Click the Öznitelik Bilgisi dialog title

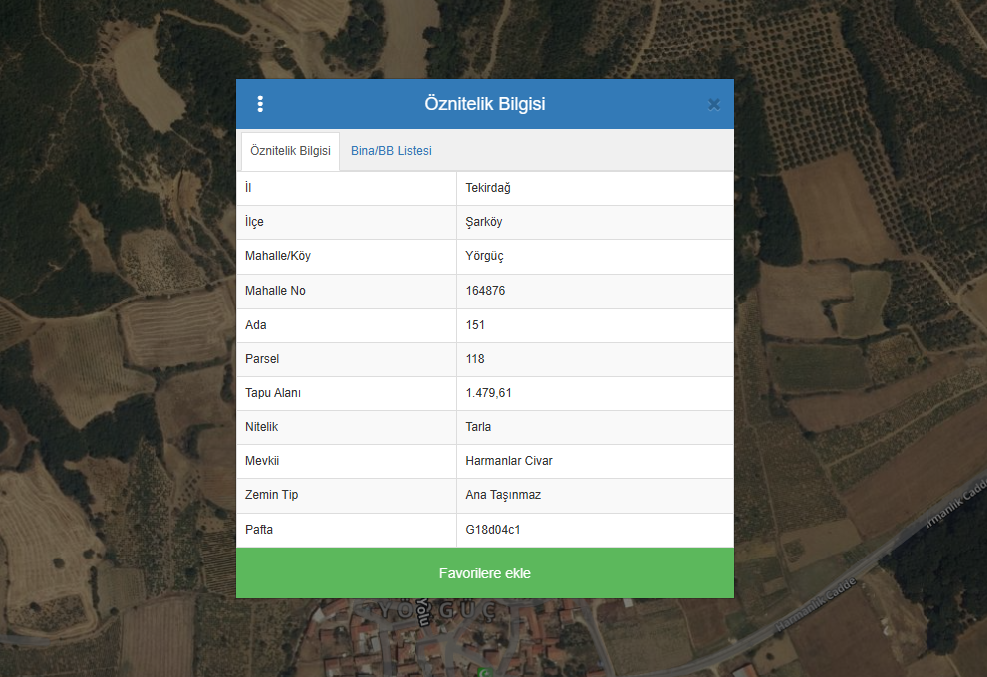point(484,104)
